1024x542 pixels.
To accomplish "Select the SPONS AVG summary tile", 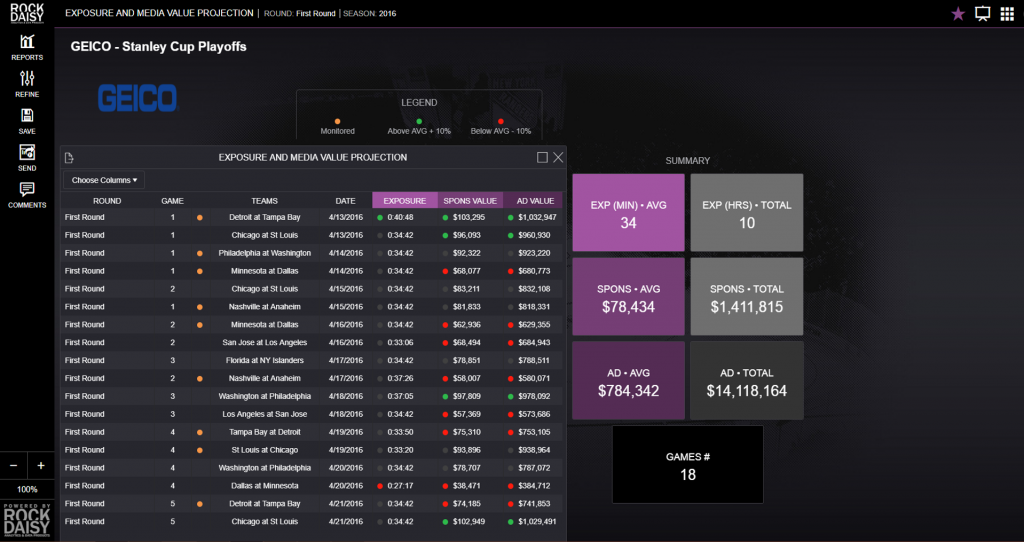I will [x=628, y=297].
